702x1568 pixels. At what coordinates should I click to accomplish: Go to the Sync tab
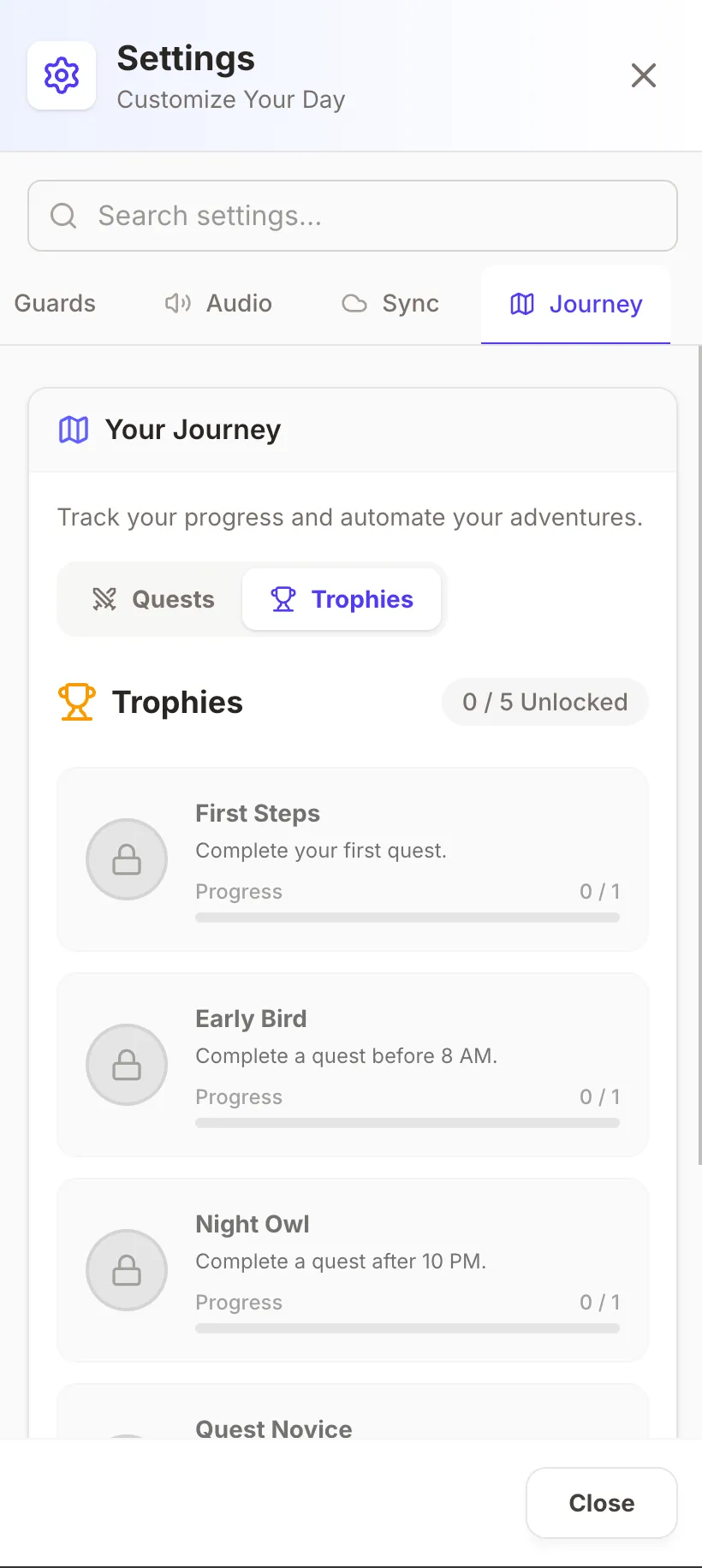point(390,304)
